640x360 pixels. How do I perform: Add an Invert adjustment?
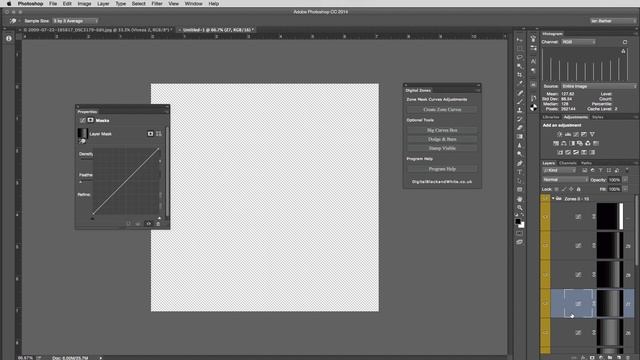coord(560,152)
